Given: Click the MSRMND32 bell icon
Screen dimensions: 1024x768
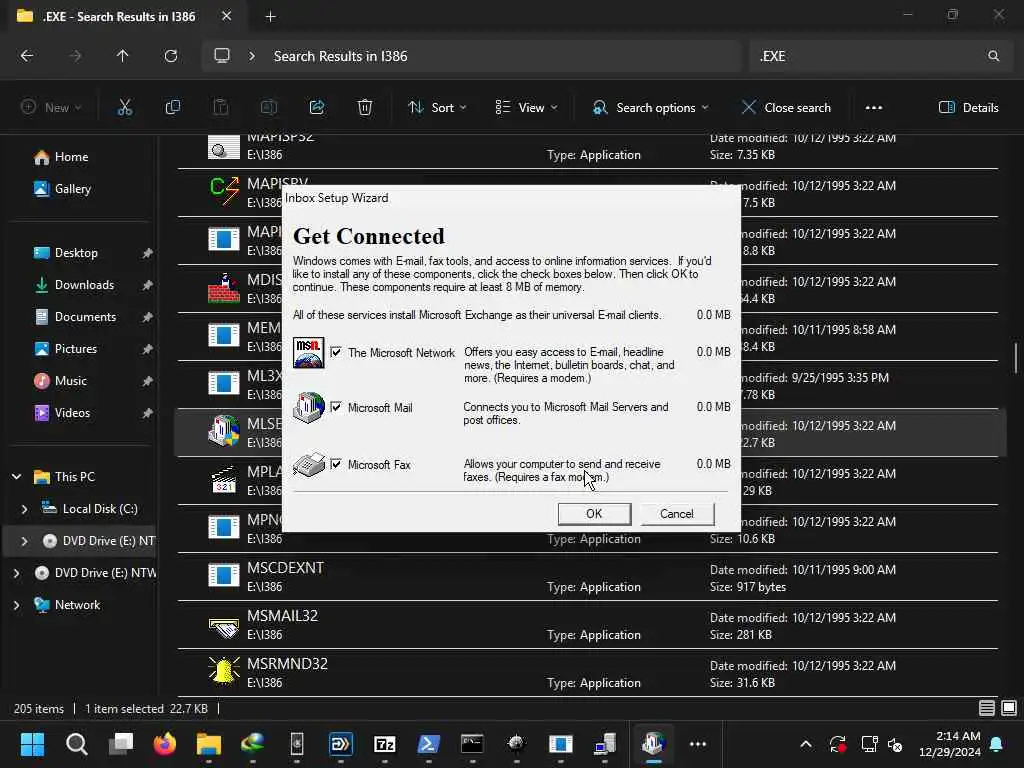Looking at the screenshot, I should 224,671.
